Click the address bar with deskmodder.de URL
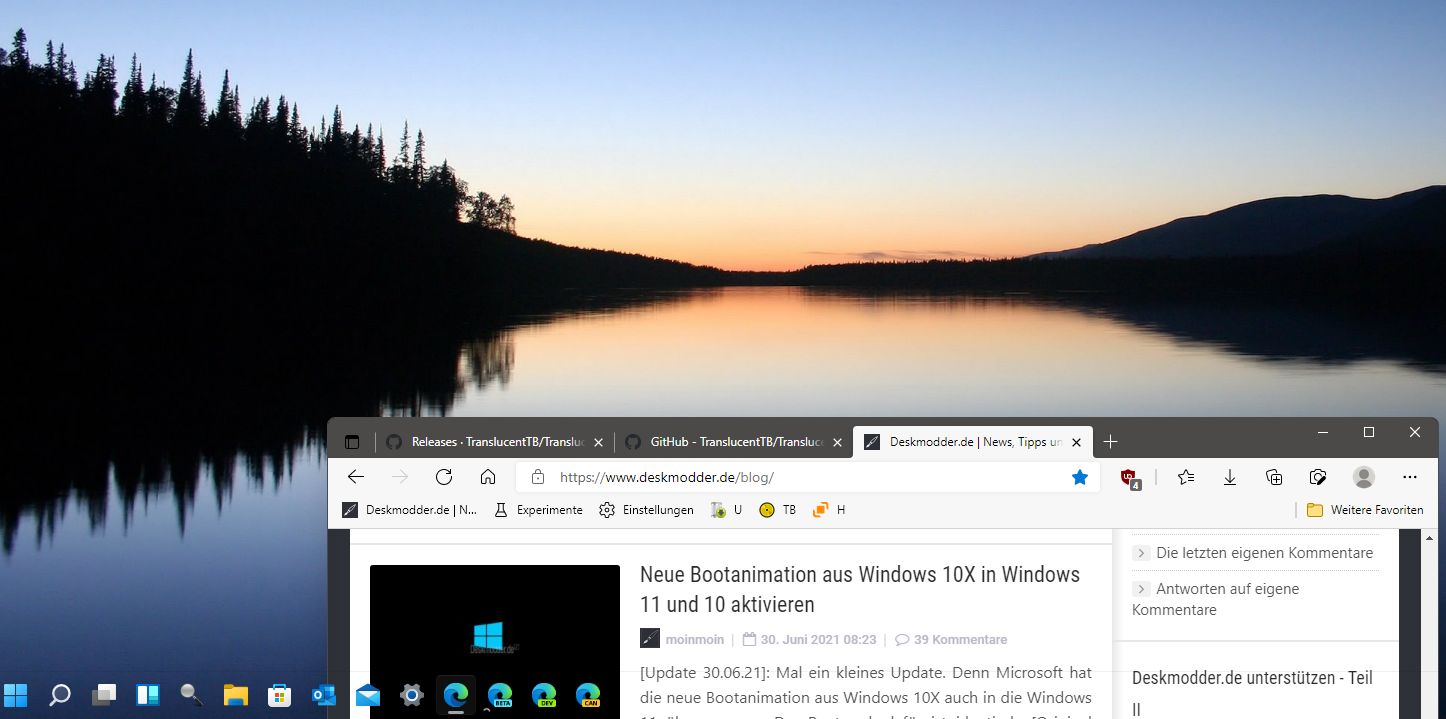 [x=800, y=477]
